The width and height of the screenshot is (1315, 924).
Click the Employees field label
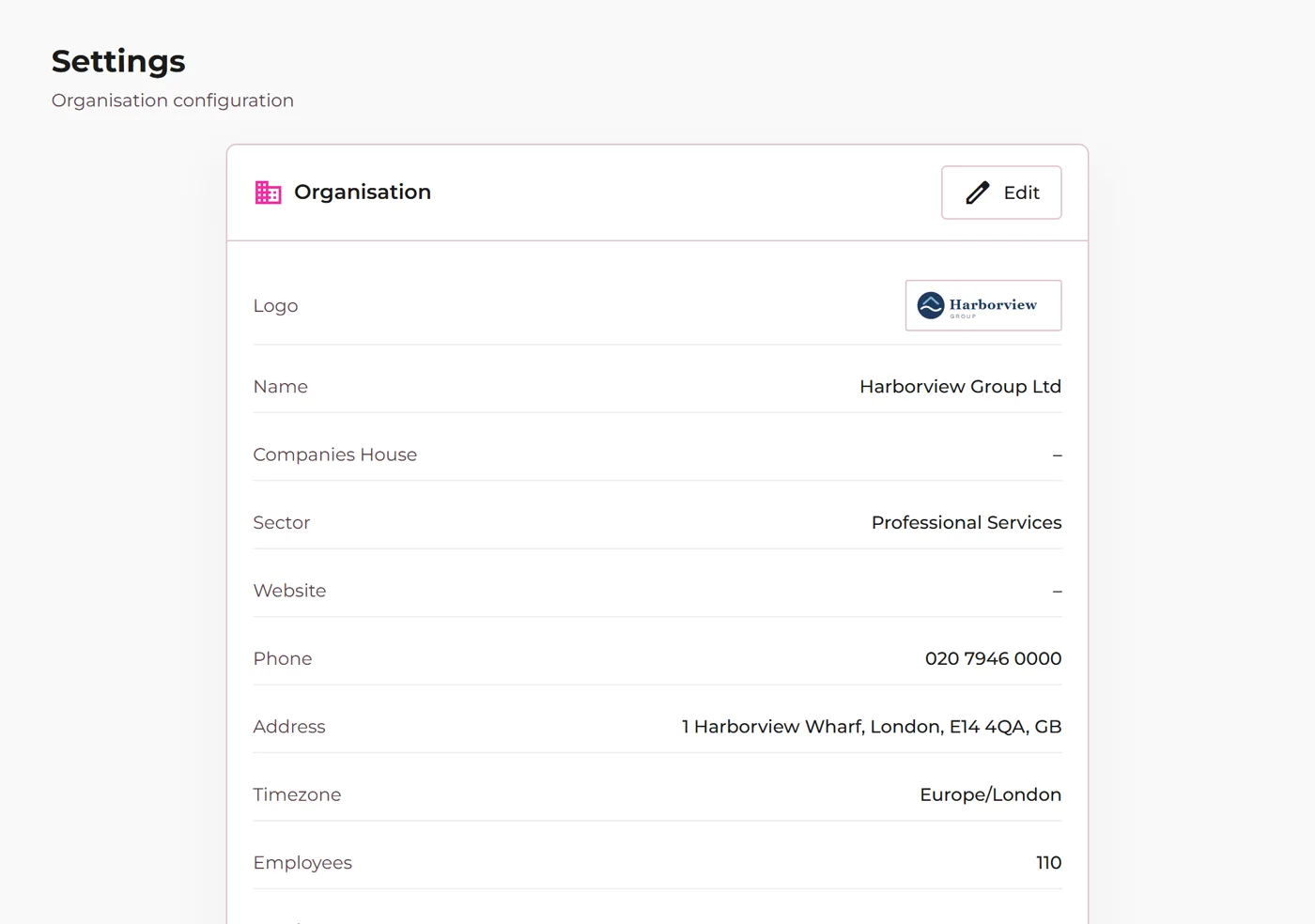point(302,863)
